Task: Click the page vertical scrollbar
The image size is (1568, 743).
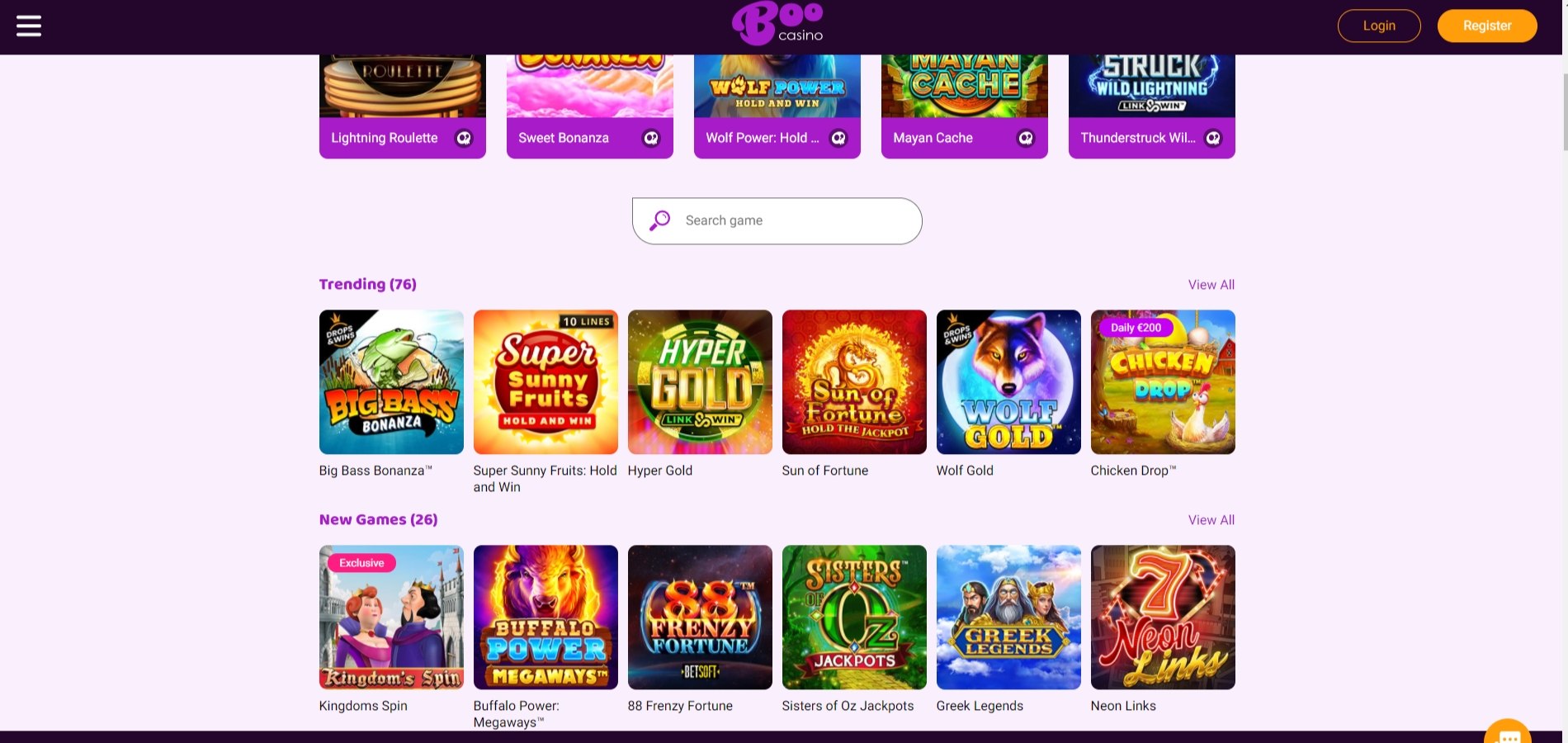Action: (x=1565, y=111)
